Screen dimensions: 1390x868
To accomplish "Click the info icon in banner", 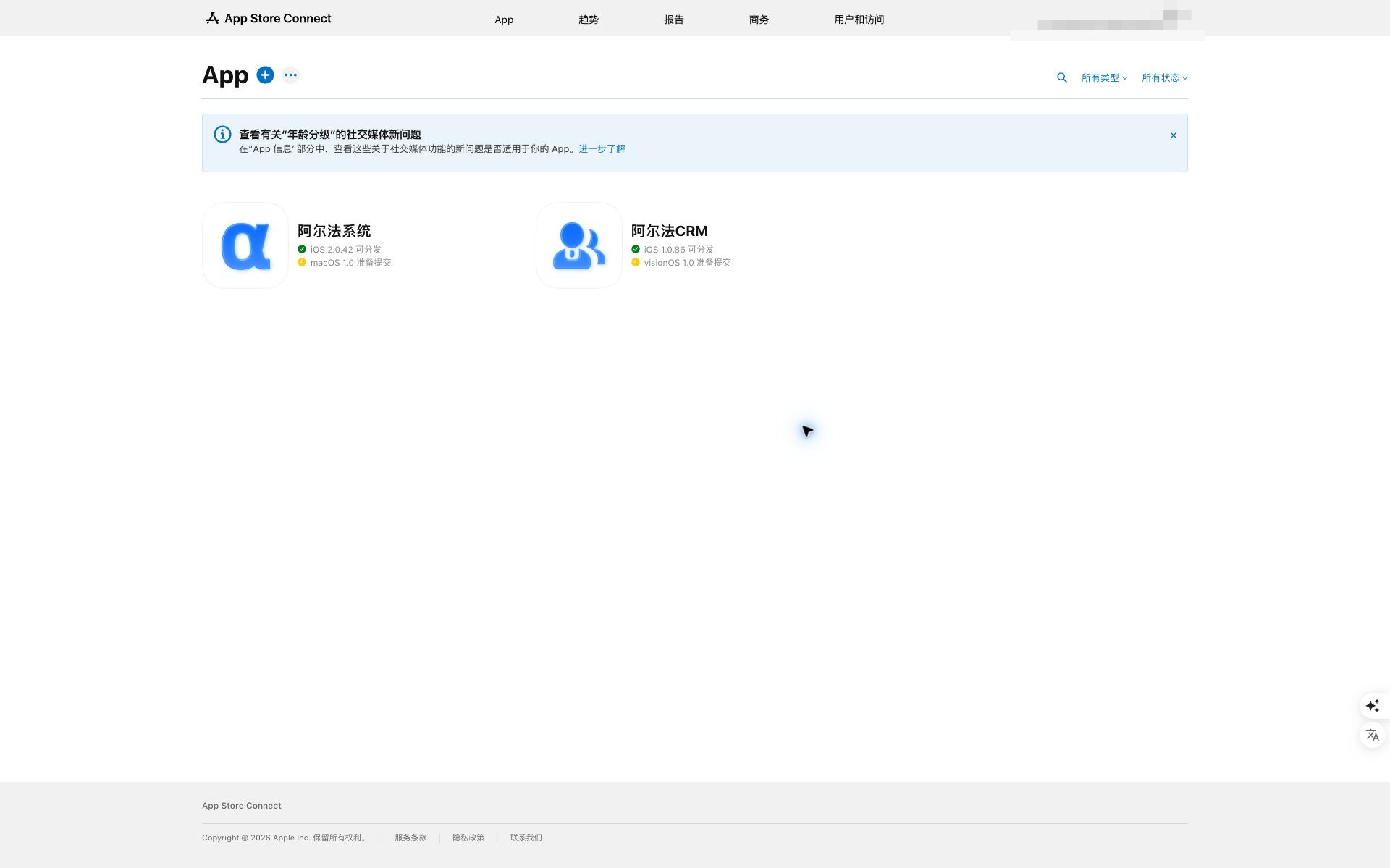I will coord(222,134).
